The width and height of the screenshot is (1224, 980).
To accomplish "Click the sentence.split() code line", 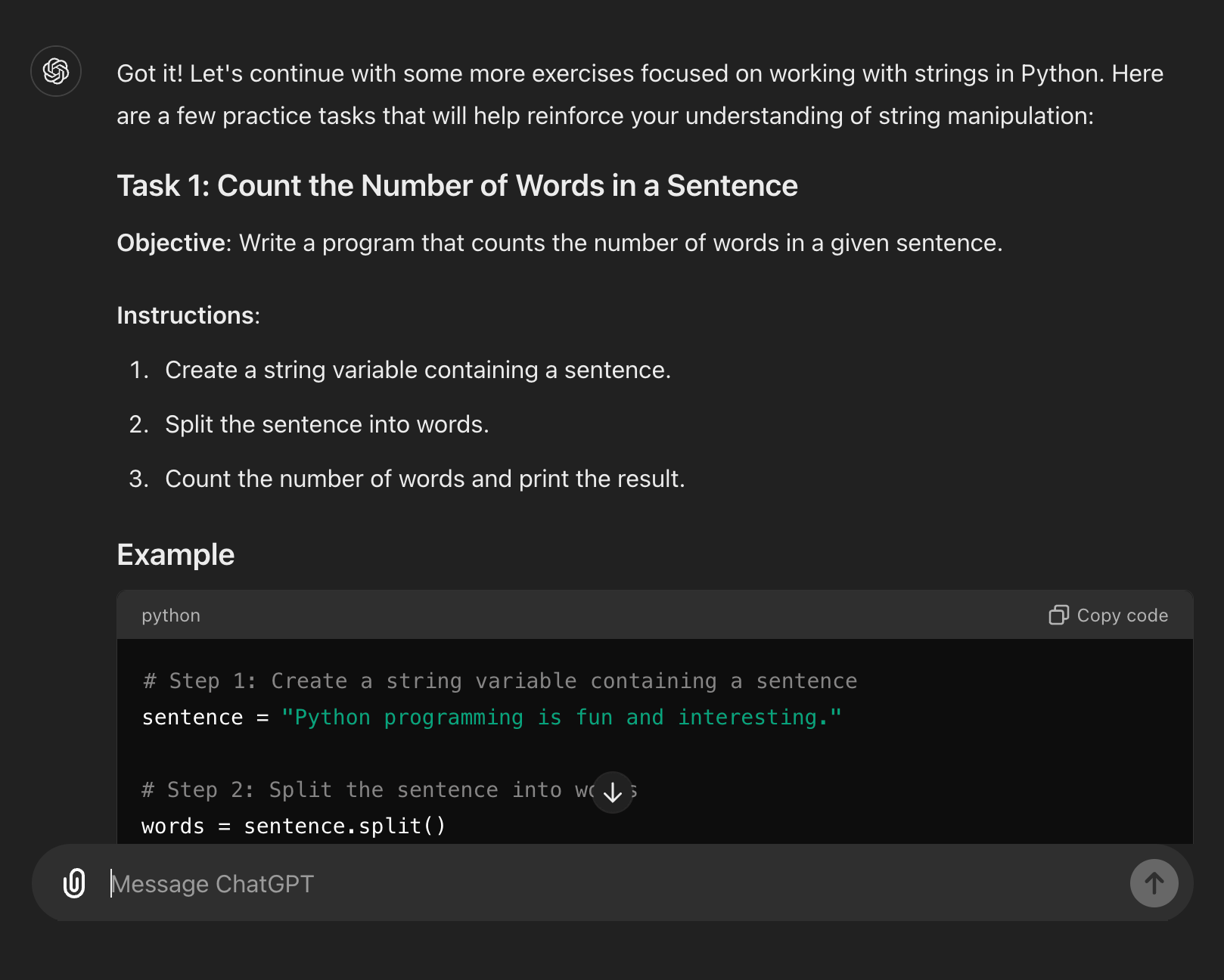I will point(294,826).
